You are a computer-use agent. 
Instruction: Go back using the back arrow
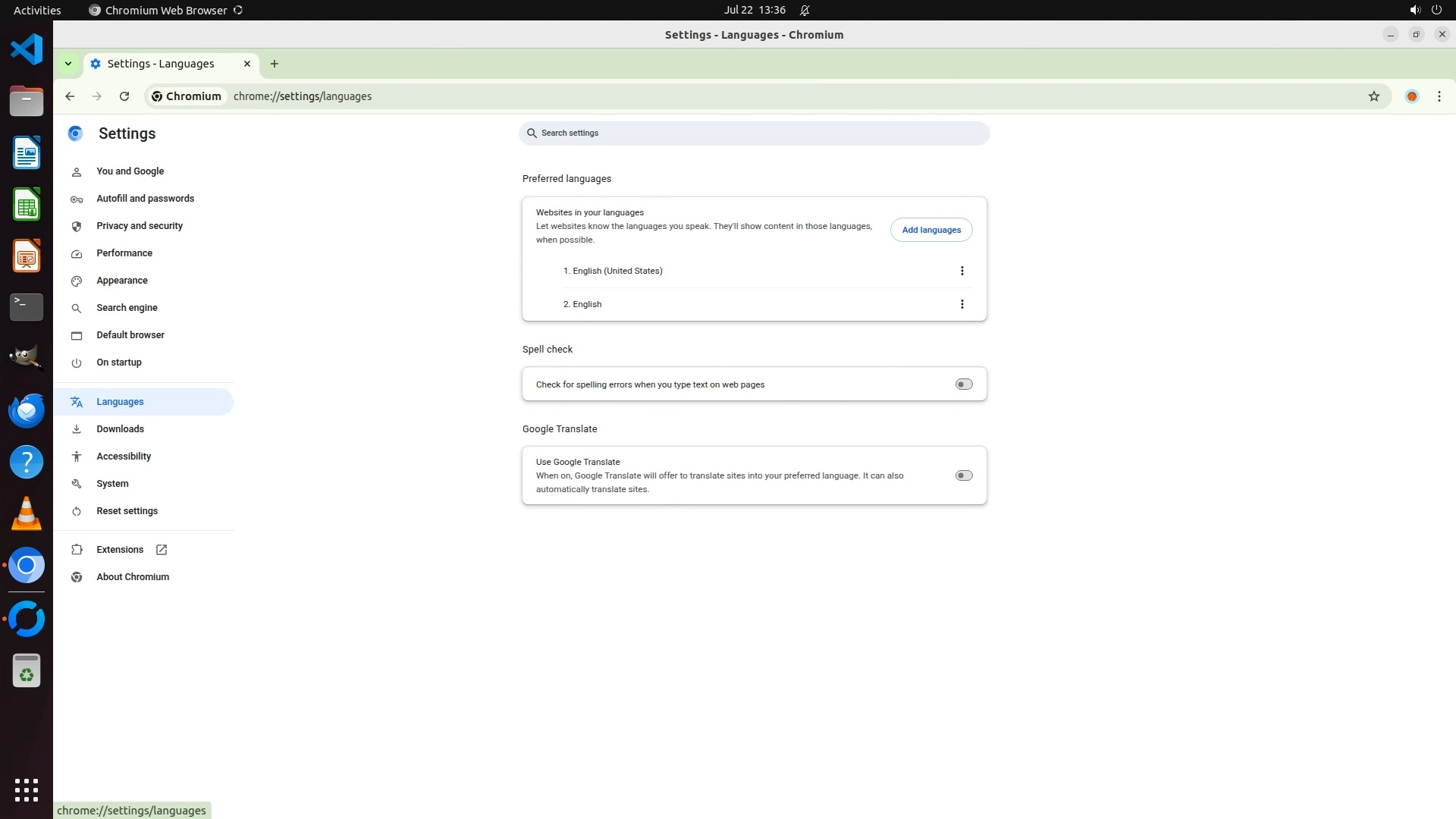70,96
